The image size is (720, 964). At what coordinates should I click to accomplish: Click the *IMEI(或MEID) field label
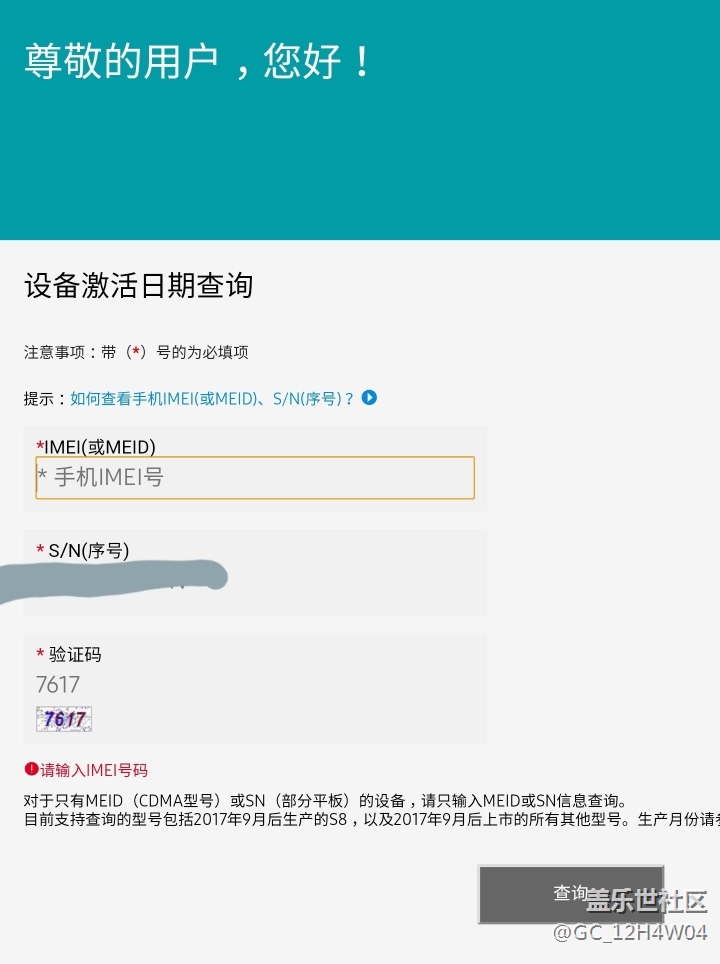tap(96, 447)
